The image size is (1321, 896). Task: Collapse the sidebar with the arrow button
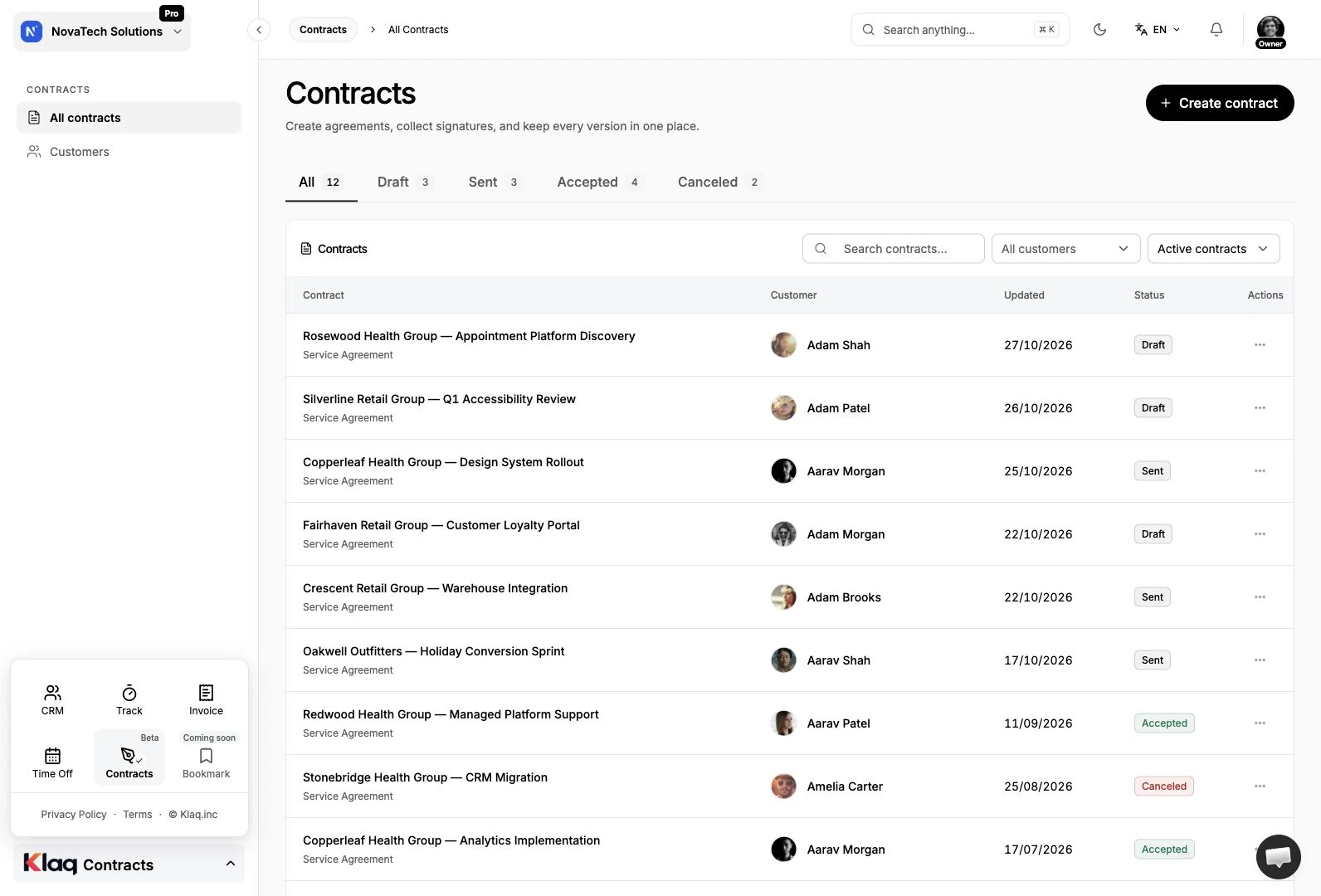[x=259, y=30]
